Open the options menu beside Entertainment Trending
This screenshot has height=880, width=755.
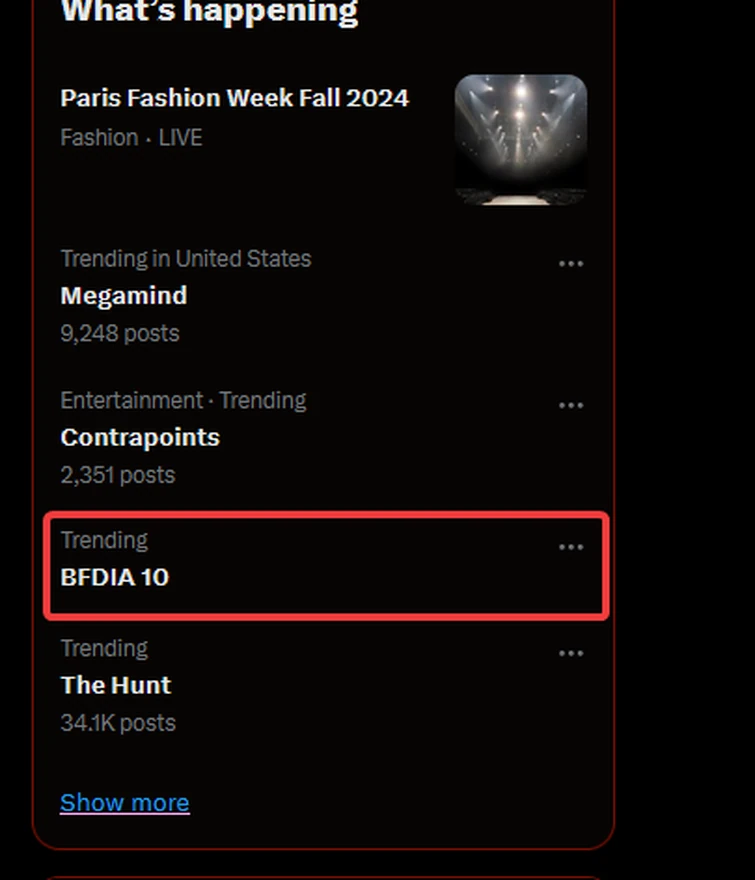(x=571, y=405)
